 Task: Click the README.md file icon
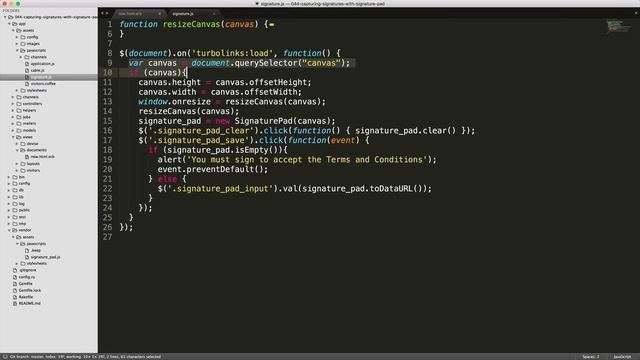pyautogui.click(x=15, y=304)
